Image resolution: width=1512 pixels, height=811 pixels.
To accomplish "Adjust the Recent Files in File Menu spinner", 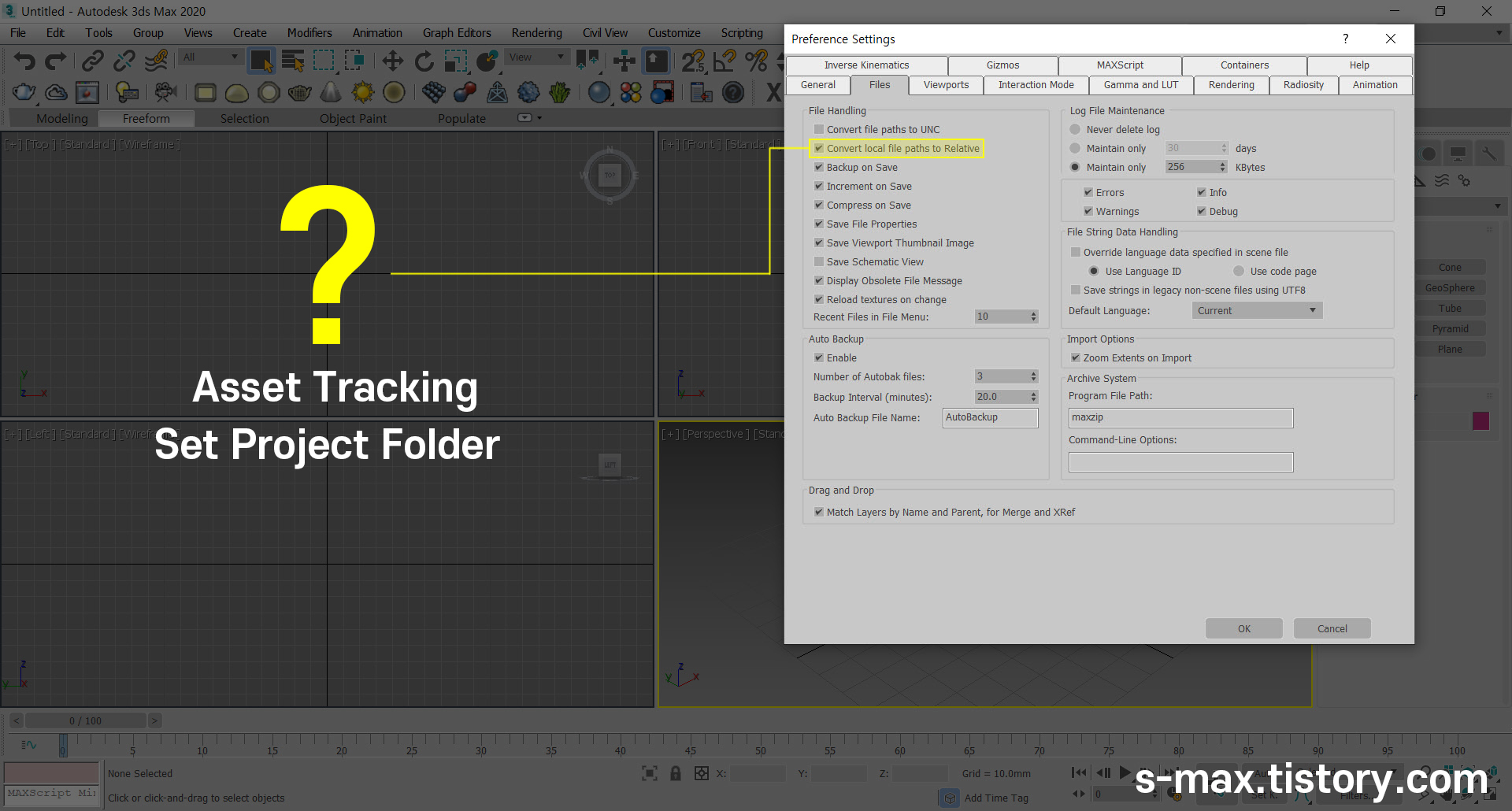I will [x=1034, y=317].
